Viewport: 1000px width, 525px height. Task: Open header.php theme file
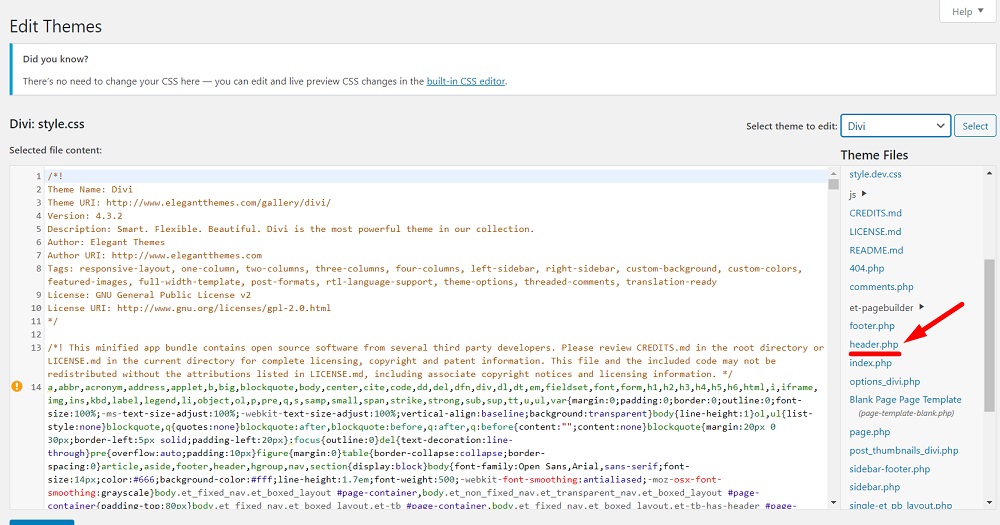pyautogui.click(x=873, y=344)
